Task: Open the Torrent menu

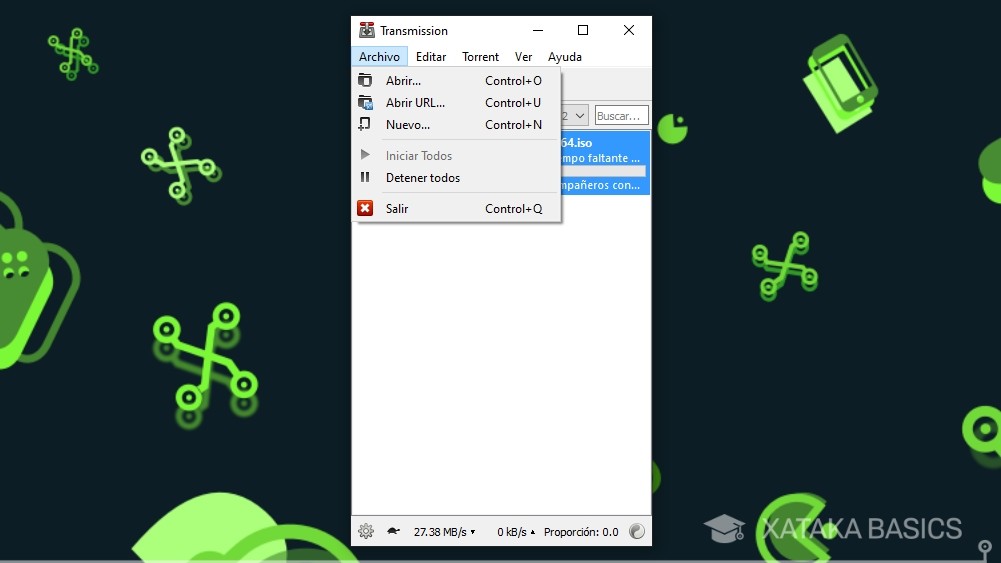Action: tap(480, 57)
